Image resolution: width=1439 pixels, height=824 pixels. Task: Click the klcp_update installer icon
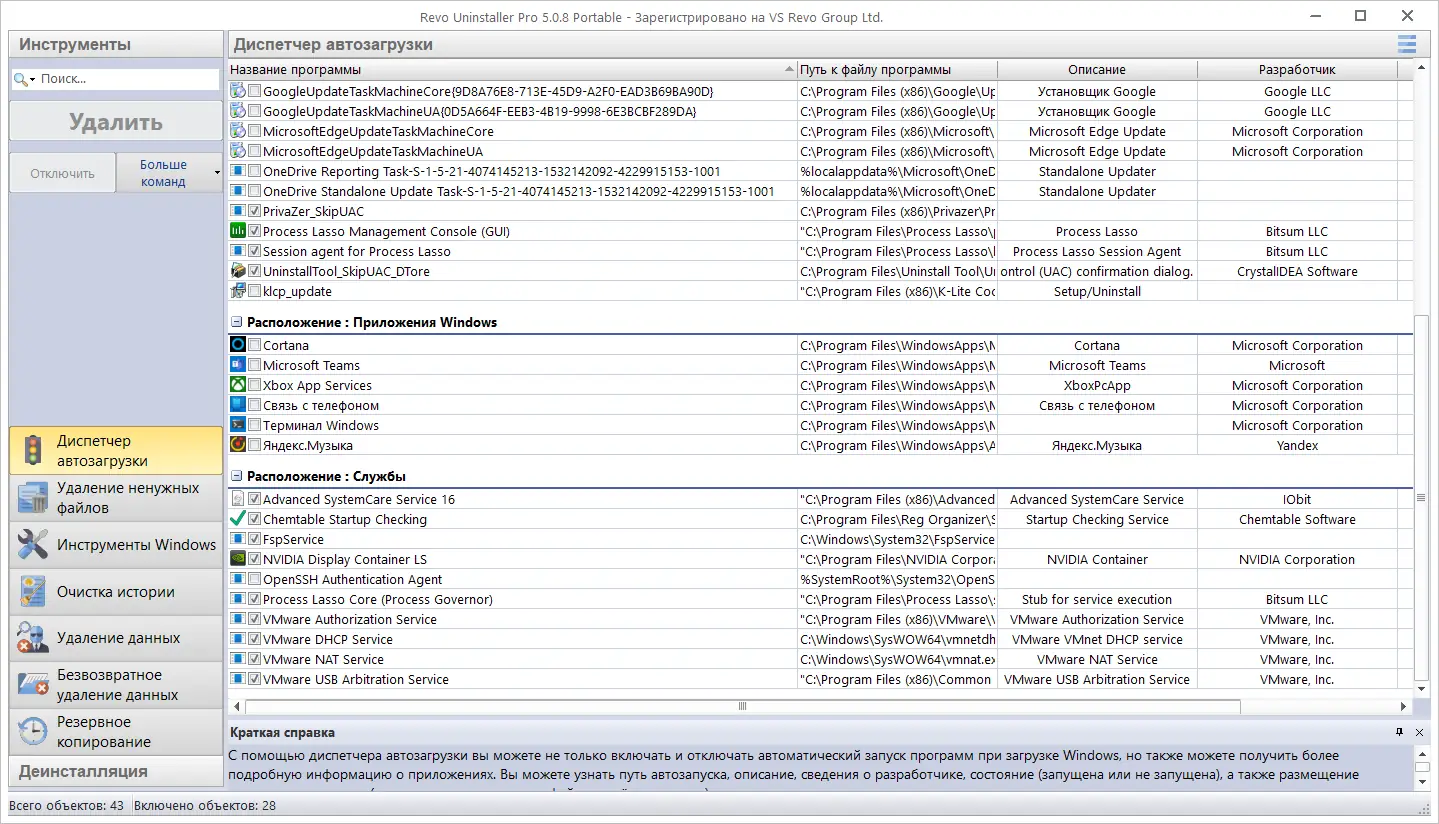pos(238,291)
